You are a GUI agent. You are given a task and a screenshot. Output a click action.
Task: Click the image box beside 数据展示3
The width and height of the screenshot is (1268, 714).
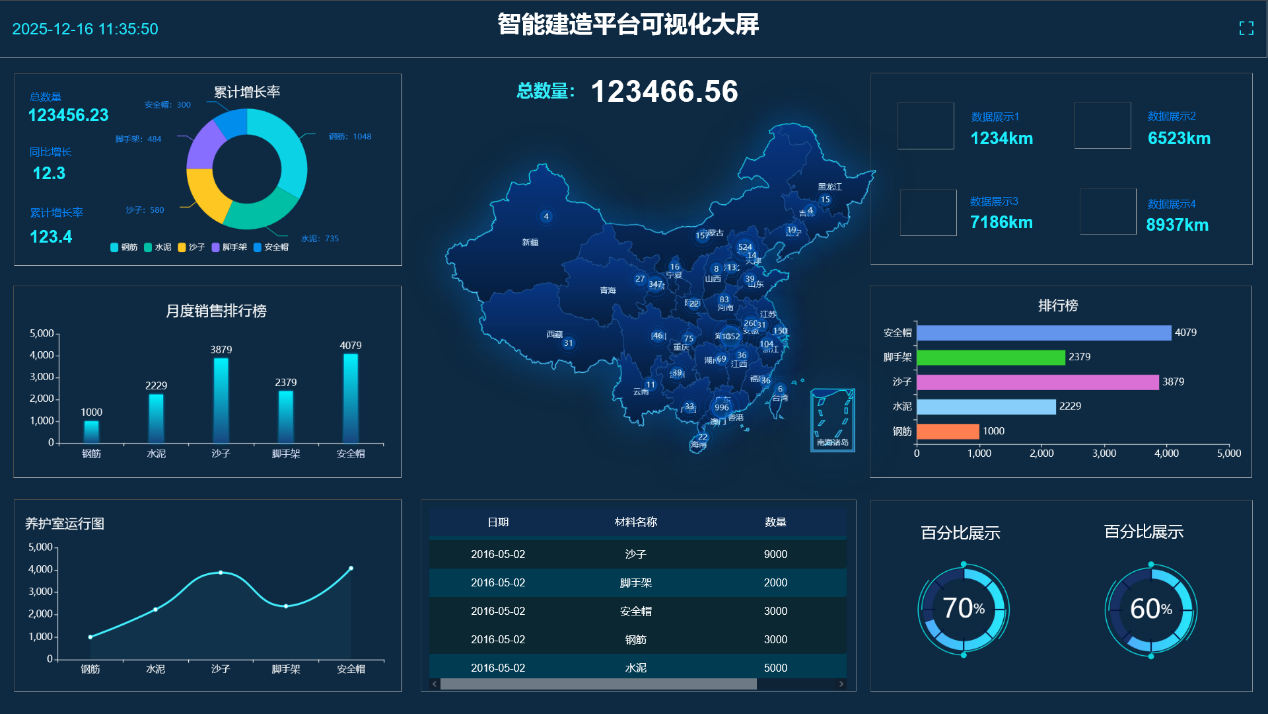(928, 212)
